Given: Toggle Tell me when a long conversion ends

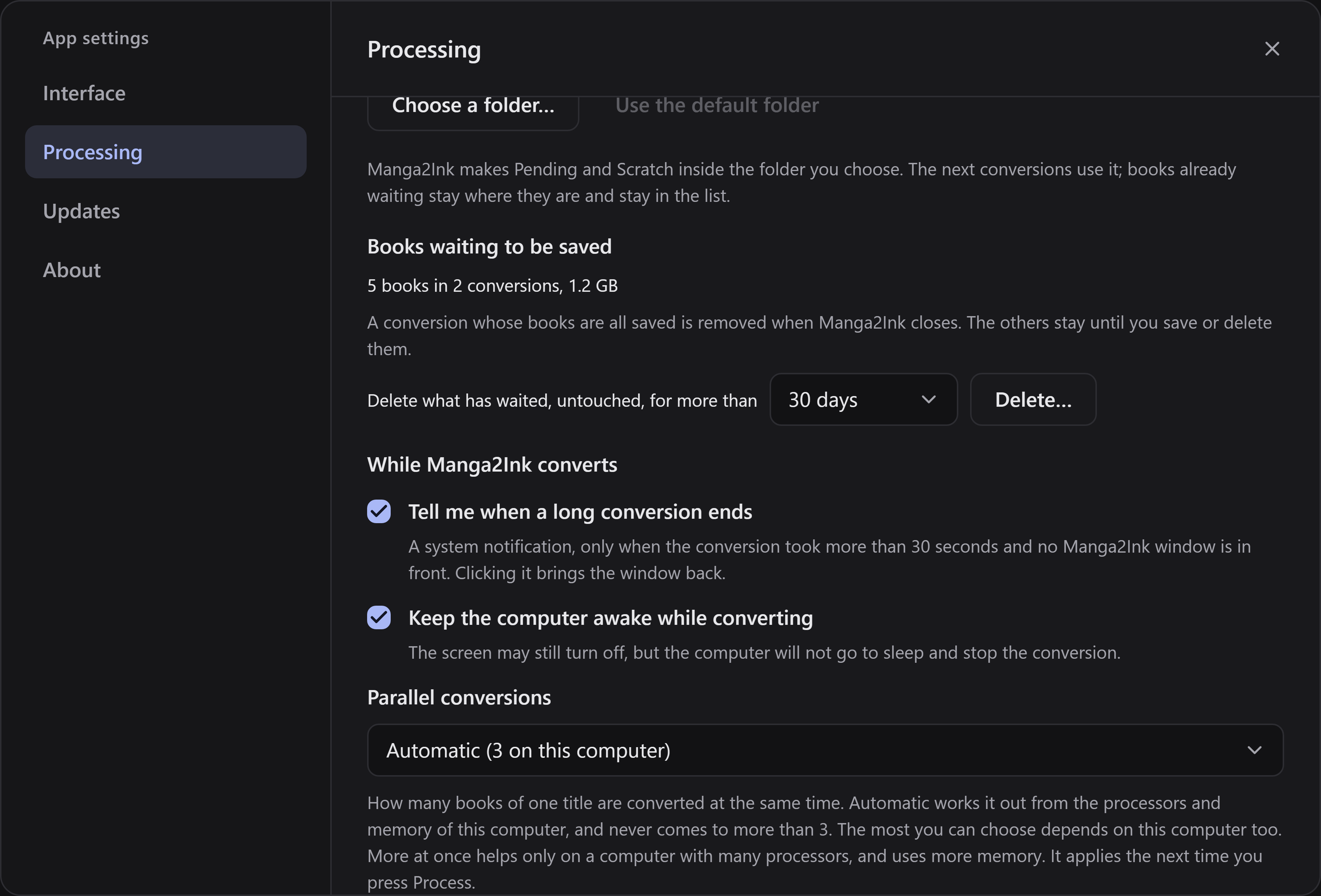Looking at the screenshot, I should (x=379, y=511).
